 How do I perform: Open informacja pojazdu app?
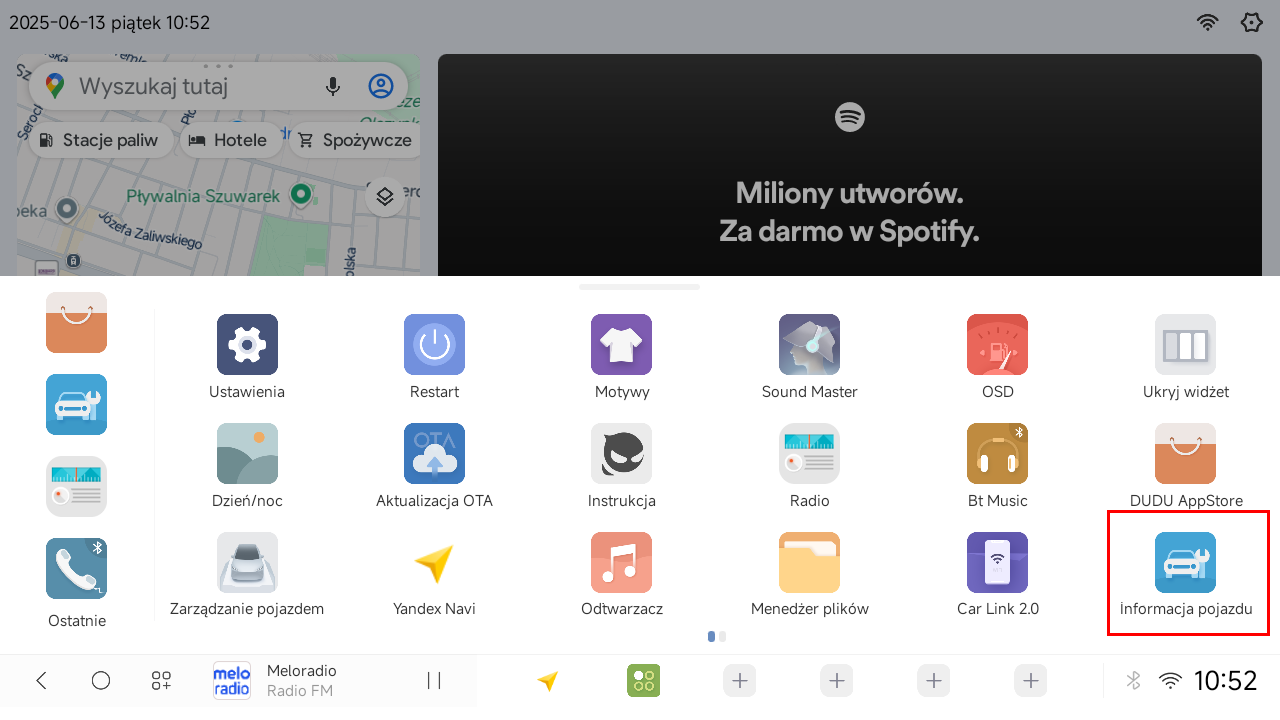pyautogui.click(x=1185, y=563)
